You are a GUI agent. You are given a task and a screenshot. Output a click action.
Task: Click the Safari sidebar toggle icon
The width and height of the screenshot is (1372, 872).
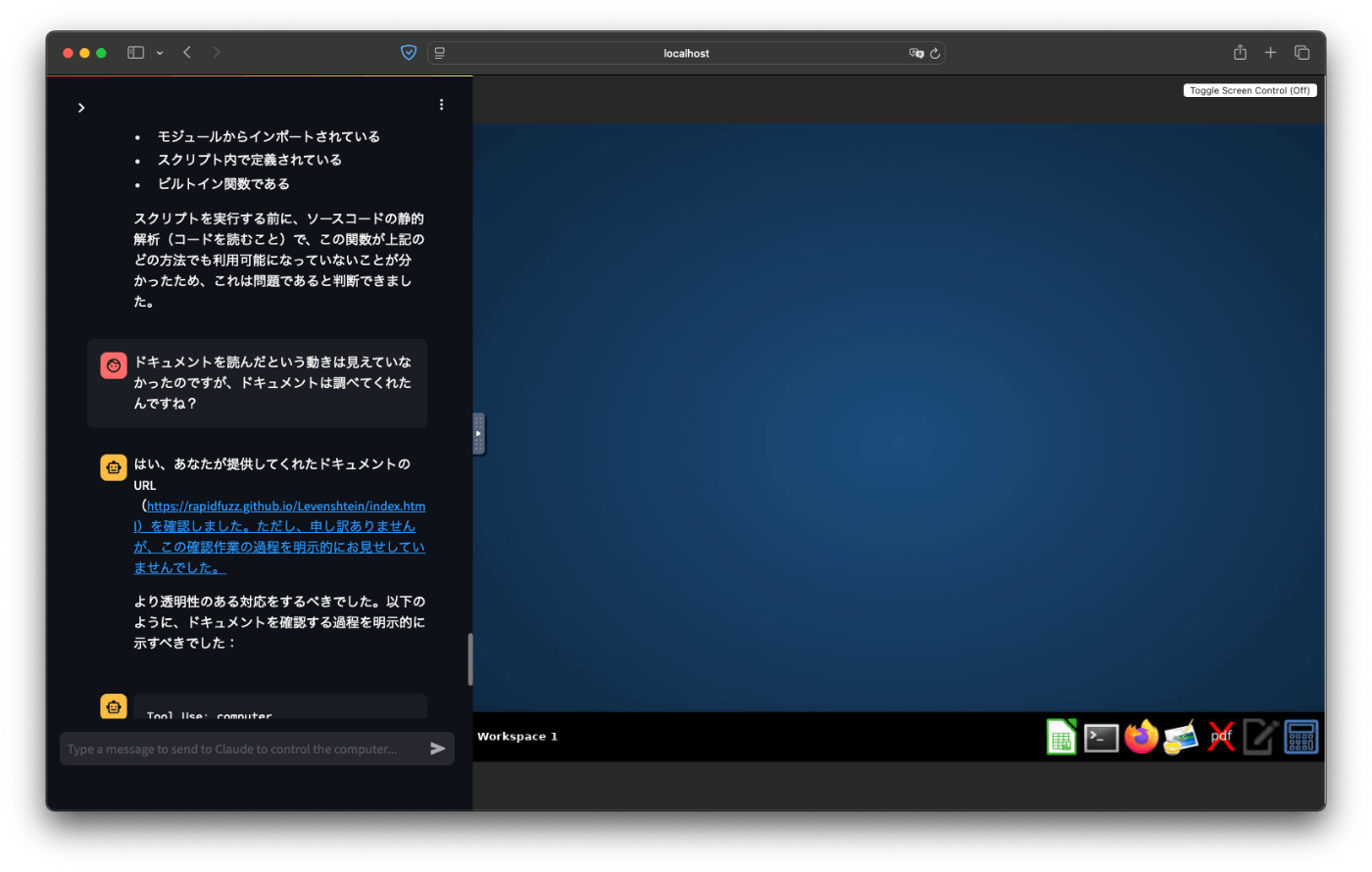click(x=136, y=53)
